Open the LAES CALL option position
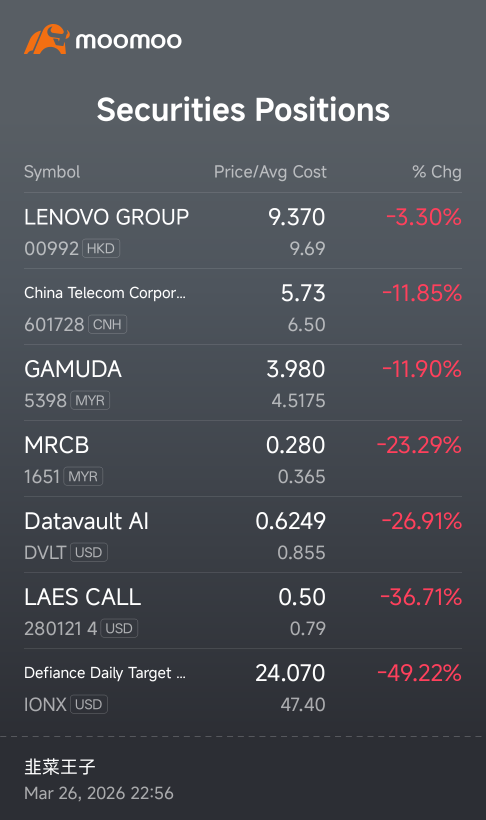This screenshot has height=820, width=486. pyautogui.click(x=243, y=611)
